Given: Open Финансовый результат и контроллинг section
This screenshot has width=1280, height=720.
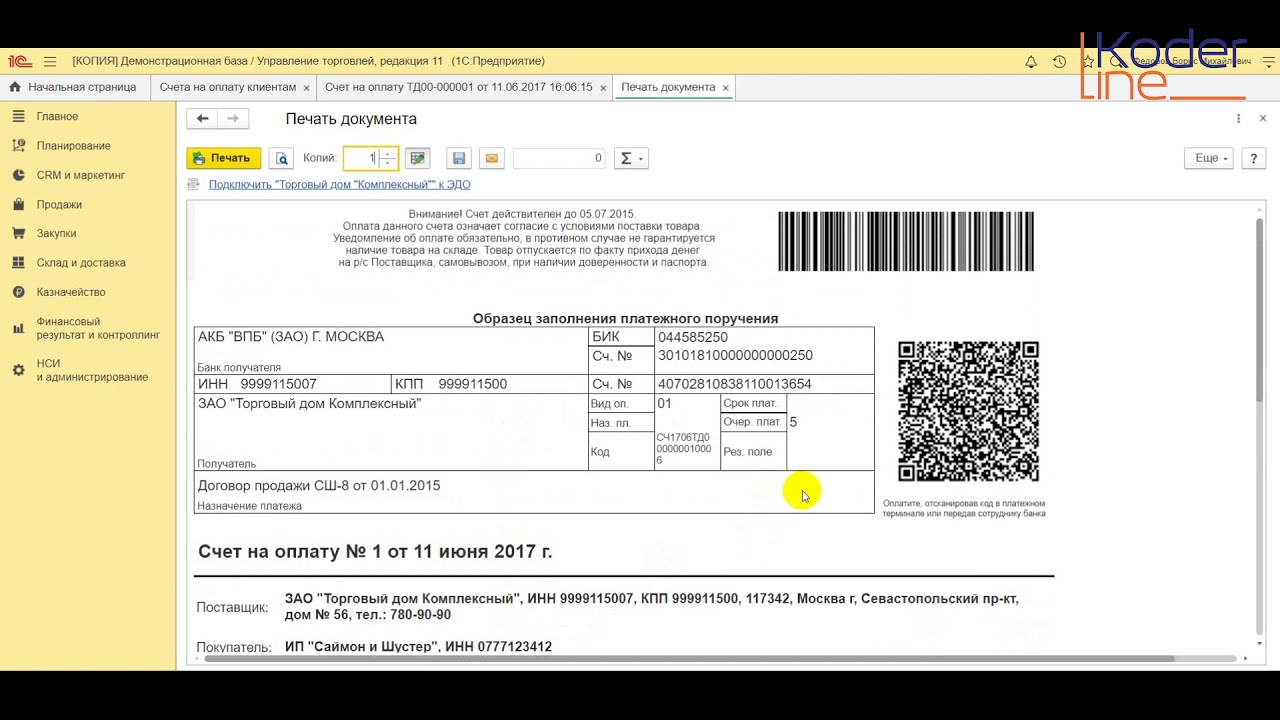Looking at the screenshot, I should coord(97,328).
